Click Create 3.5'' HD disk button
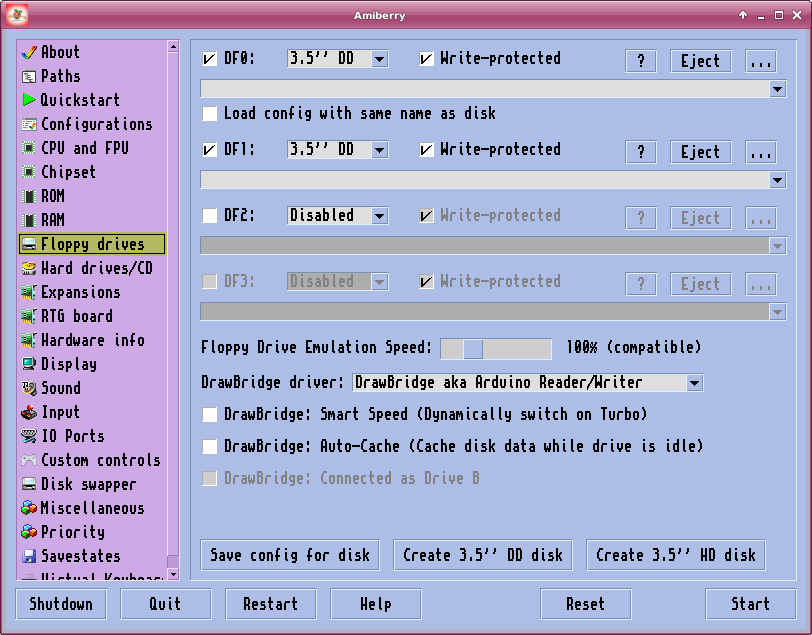Viewport: 812px width, 635px height. (676, 555)
